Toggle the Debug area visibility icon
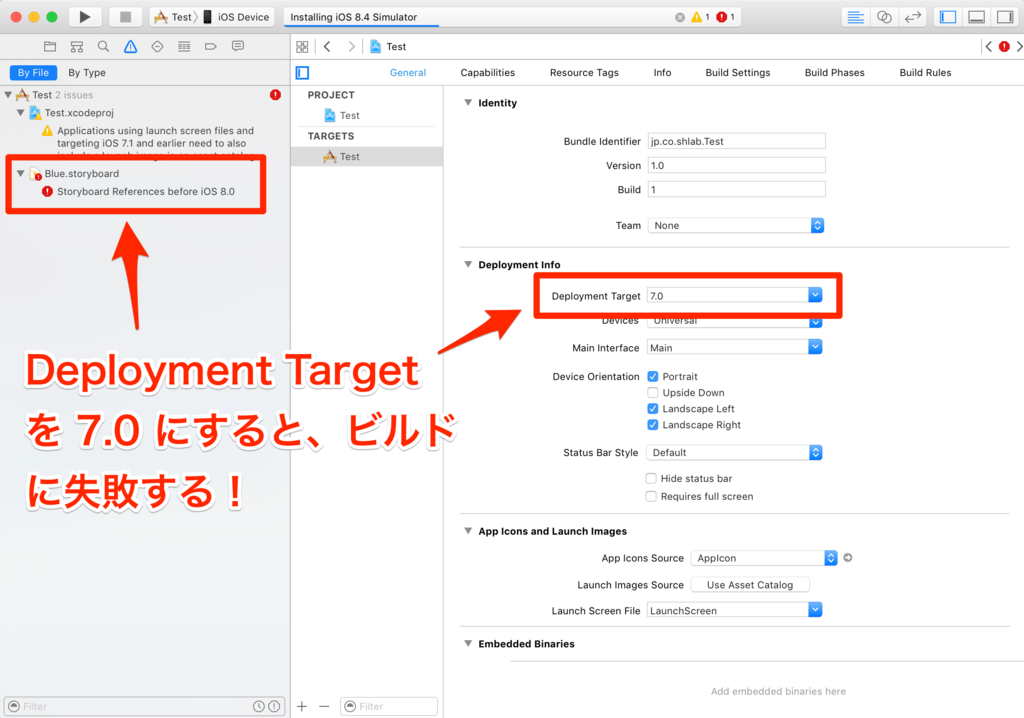Viewport: 1024px width, 718px height. coord(976,17)
